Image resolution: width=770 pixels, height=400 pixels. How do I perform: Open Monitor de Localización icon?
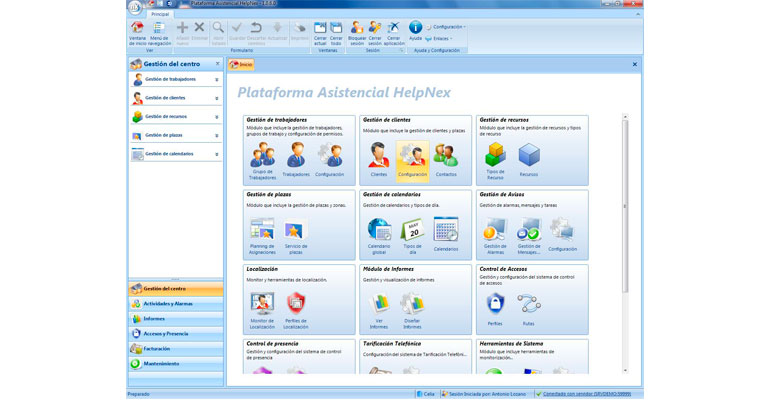point(262,310)
